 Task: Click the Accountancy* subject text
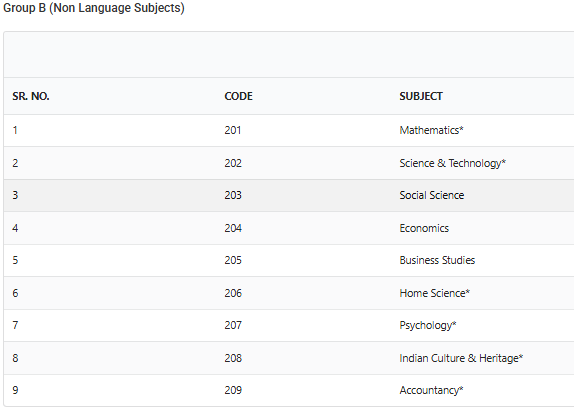431,391
